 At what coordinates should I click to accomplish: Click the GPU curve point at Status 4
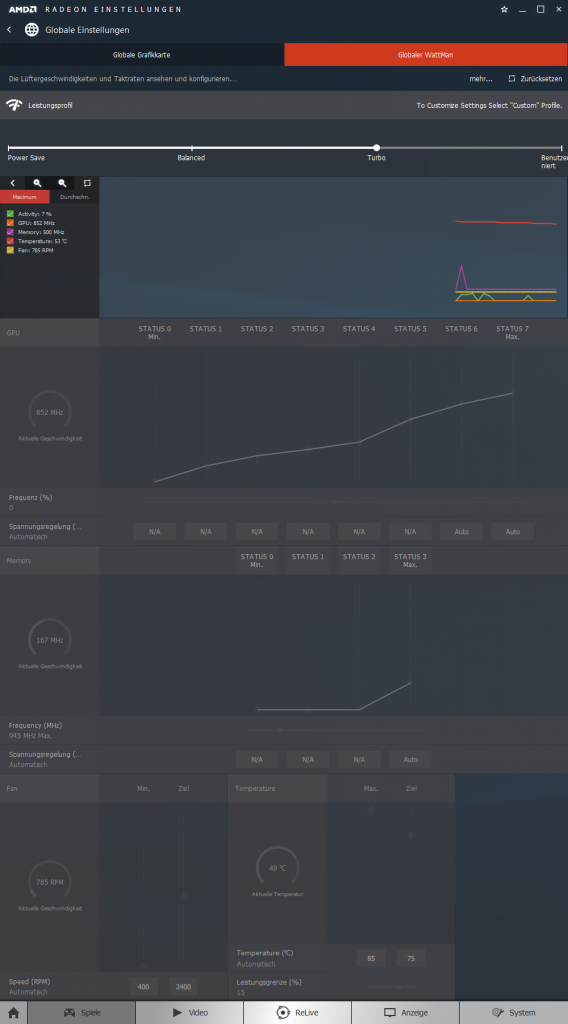pyautogui.click(x=359, y=442)
